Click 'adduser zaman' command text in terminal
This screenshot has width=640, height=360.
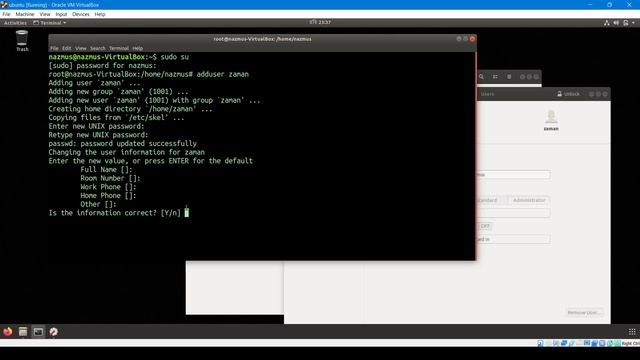click(222, 74)
